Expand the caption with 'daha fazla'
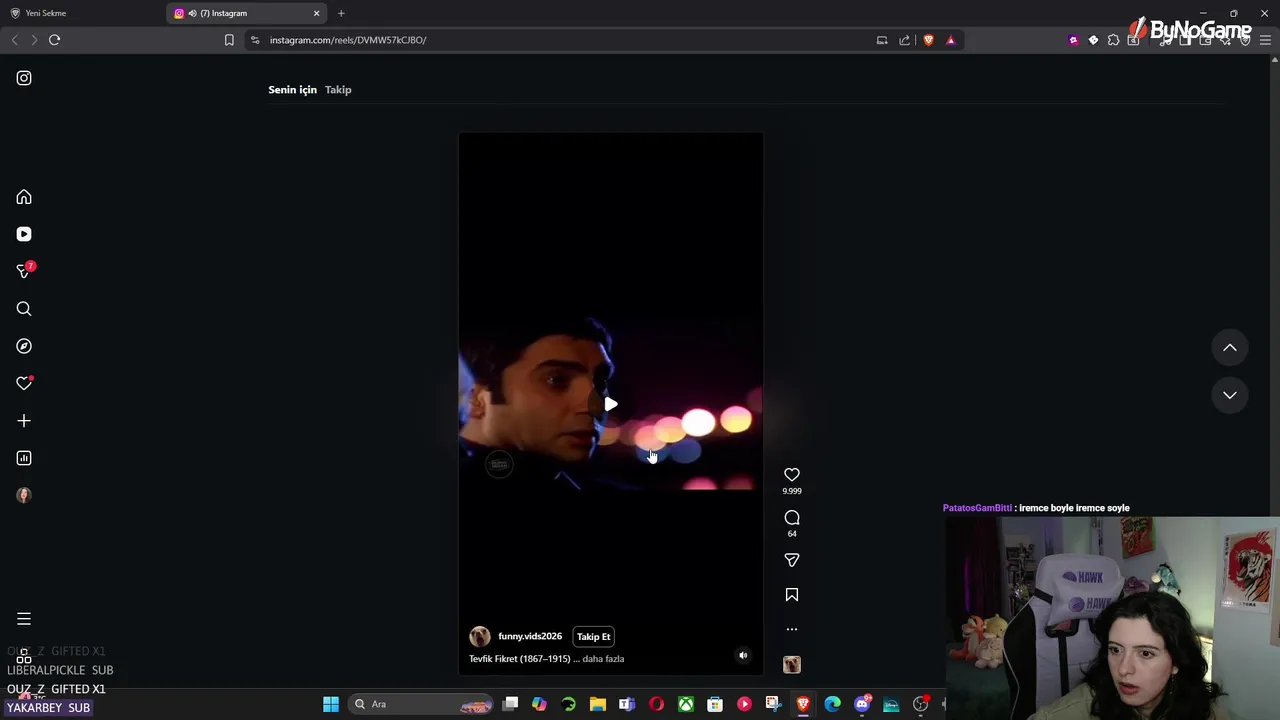 coord(603,659)
